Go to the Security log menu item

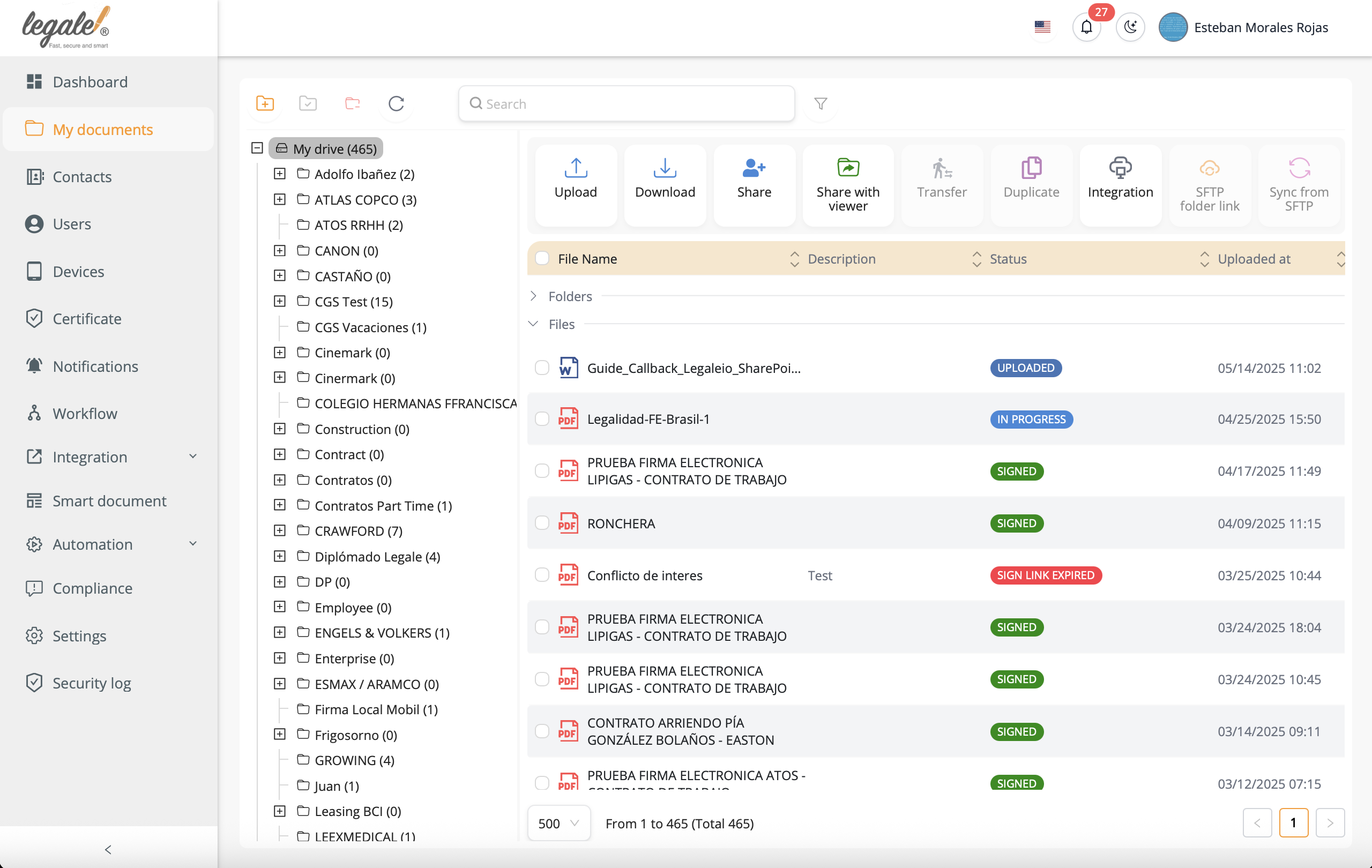(92, 682)
